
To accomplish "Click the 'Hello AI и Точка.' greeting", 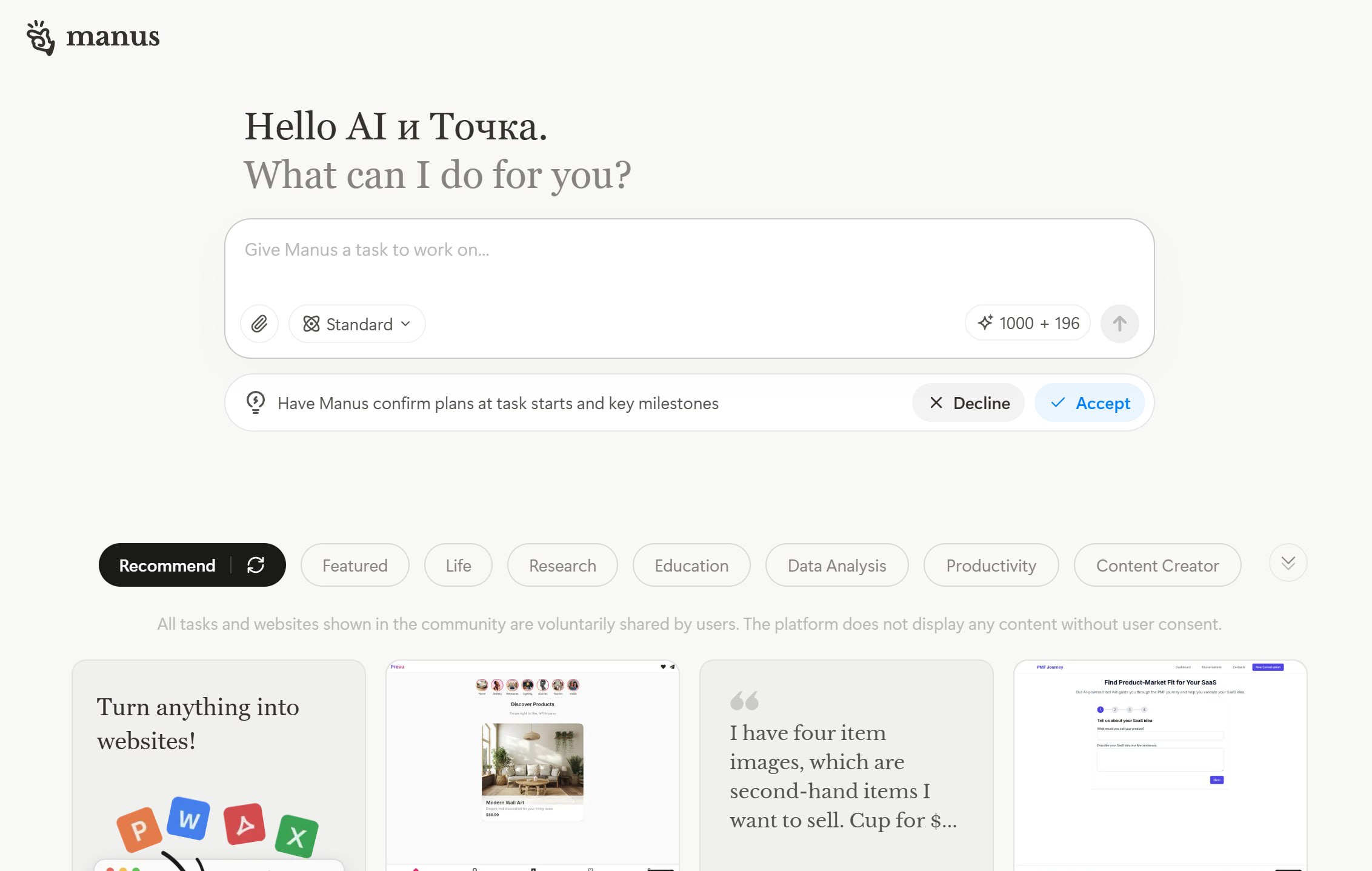I will tap(396, 126).
